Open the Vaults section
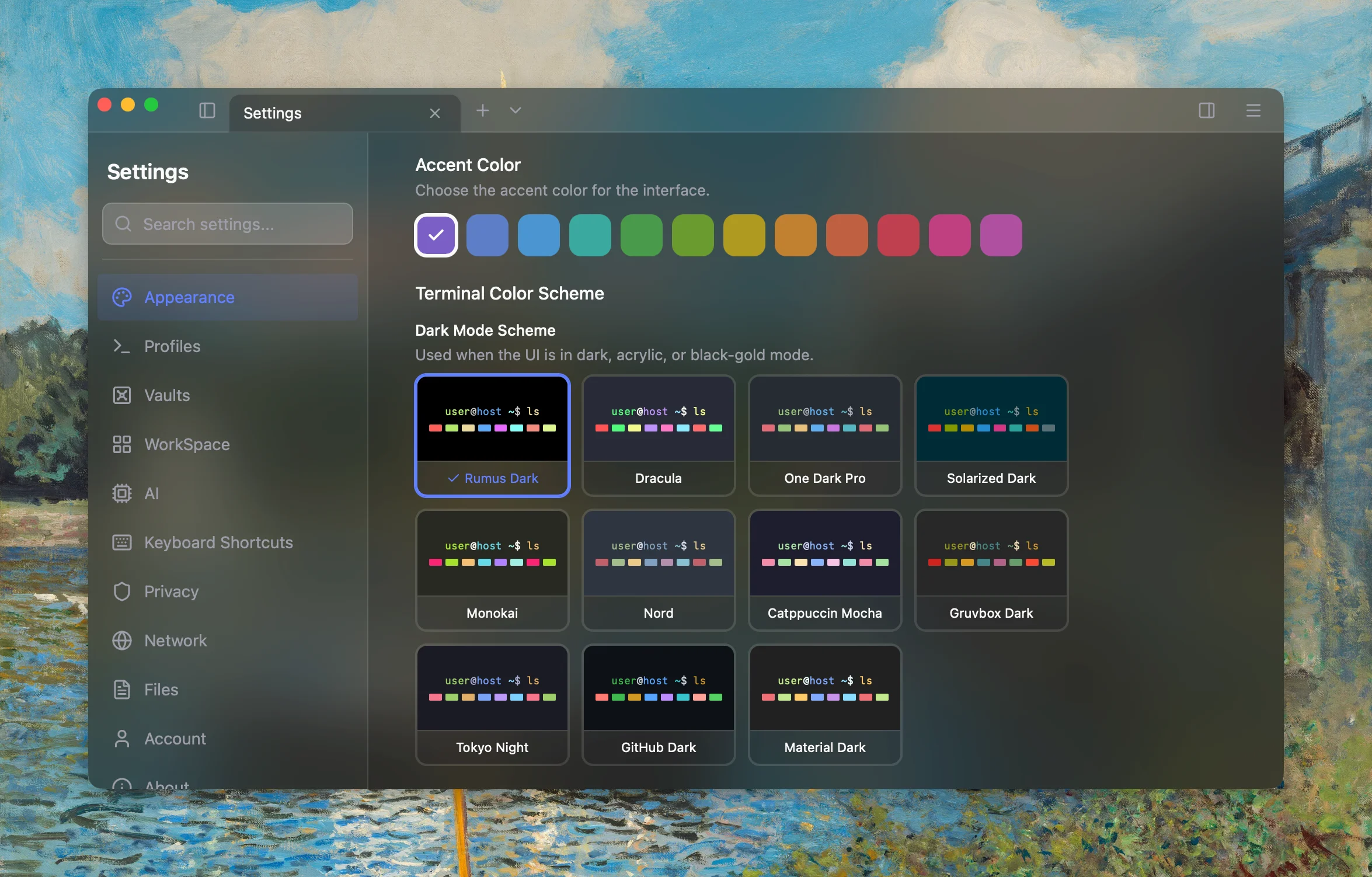The width and height of the screenshot is (1372, 877). tap(167, 395)
